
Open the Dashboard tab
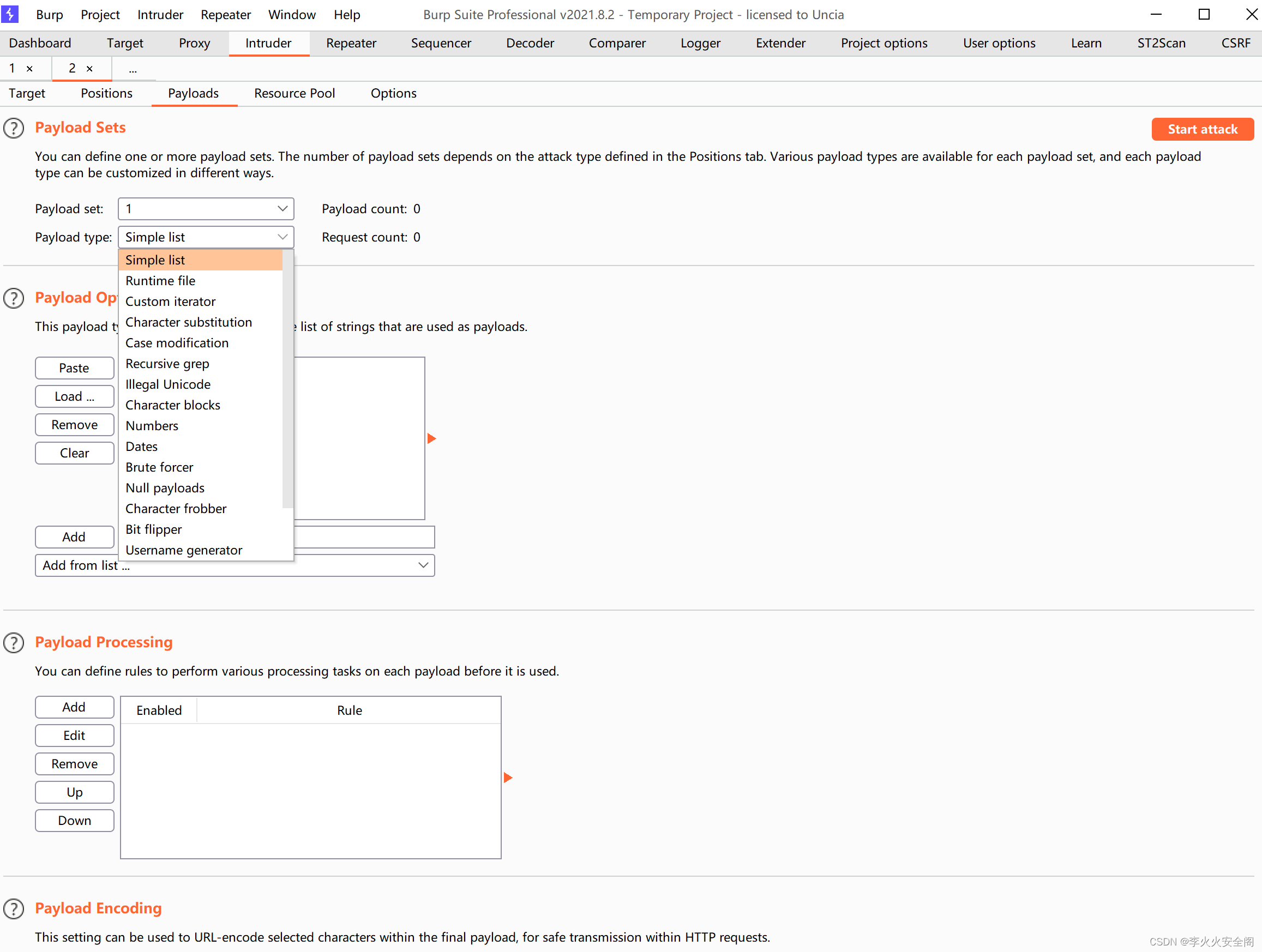pos(40,44)
